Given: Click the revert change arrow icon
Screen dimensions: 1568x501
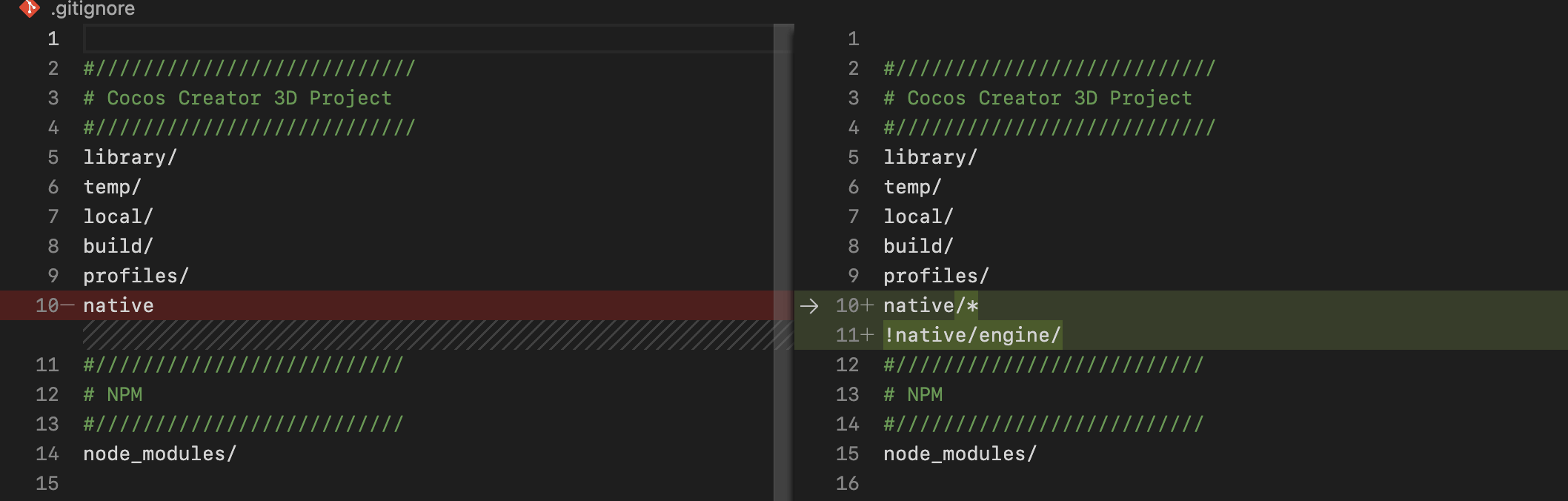Looking at the screenshot, I should [809, 305].
